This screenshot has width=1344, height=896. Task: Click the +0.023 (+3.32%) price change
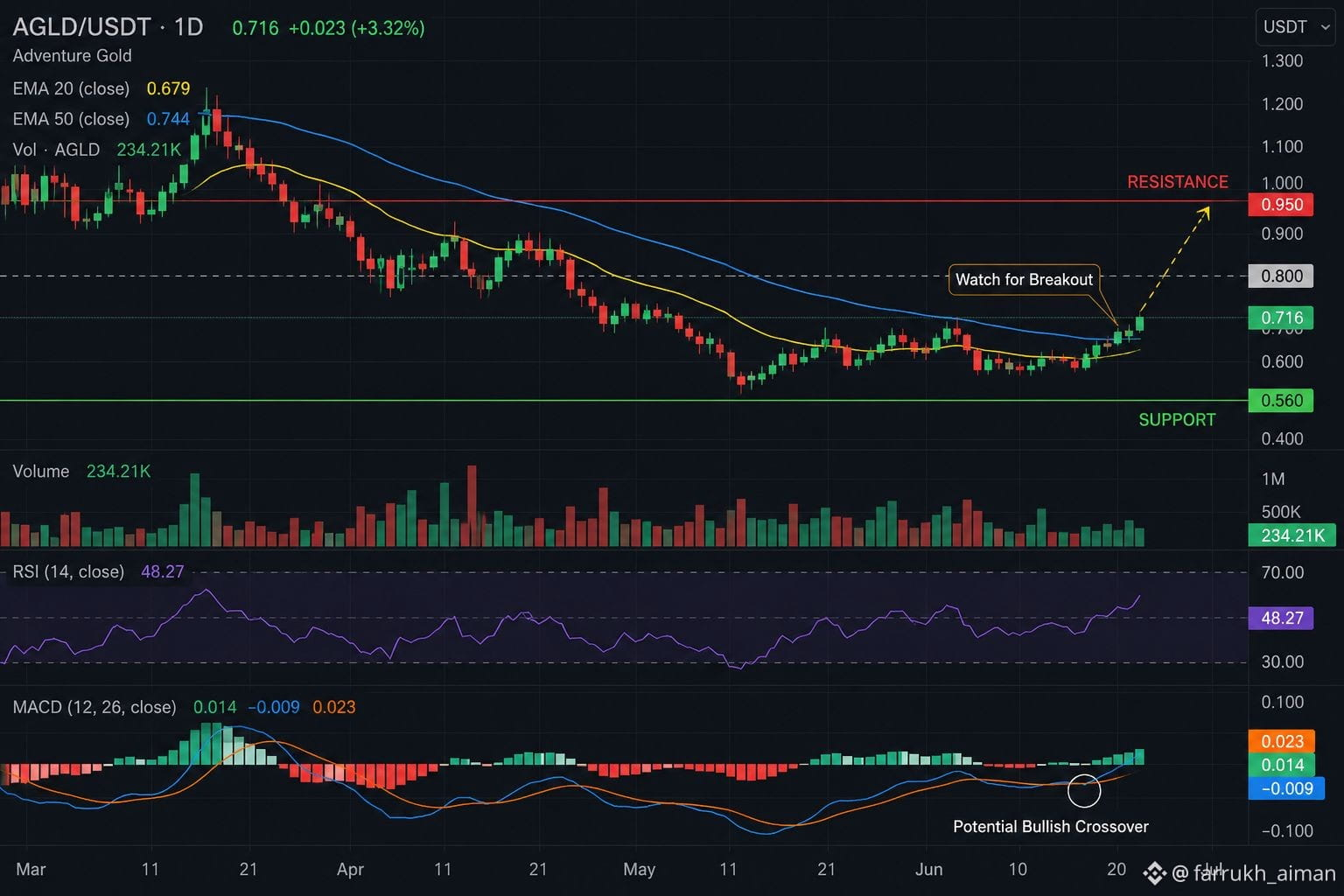pos(356,28)
